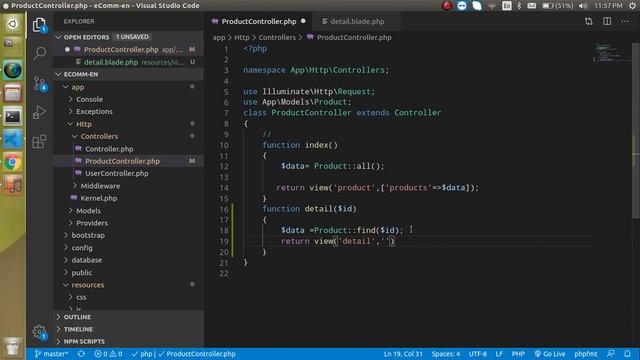Open Kernel.php in the file tree
The image size is (640, 360).
129,198
